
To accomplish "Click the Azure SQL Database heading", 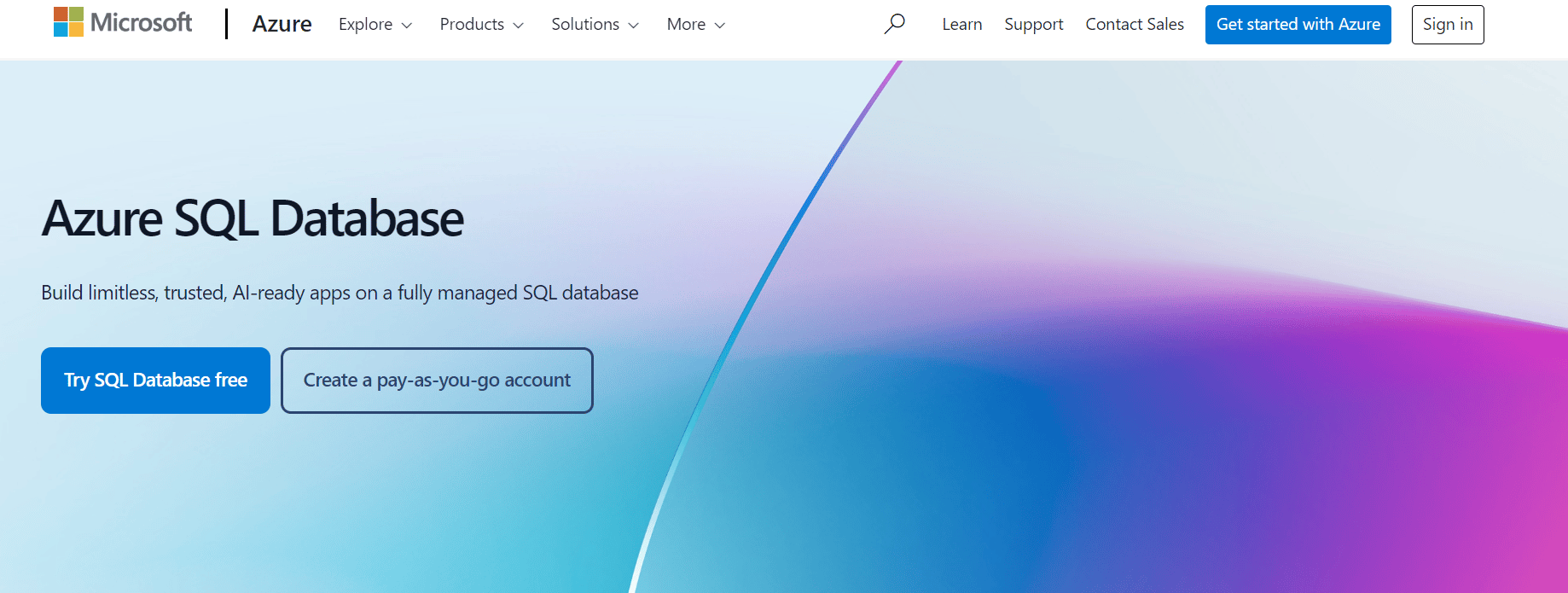I will [253, 218].
